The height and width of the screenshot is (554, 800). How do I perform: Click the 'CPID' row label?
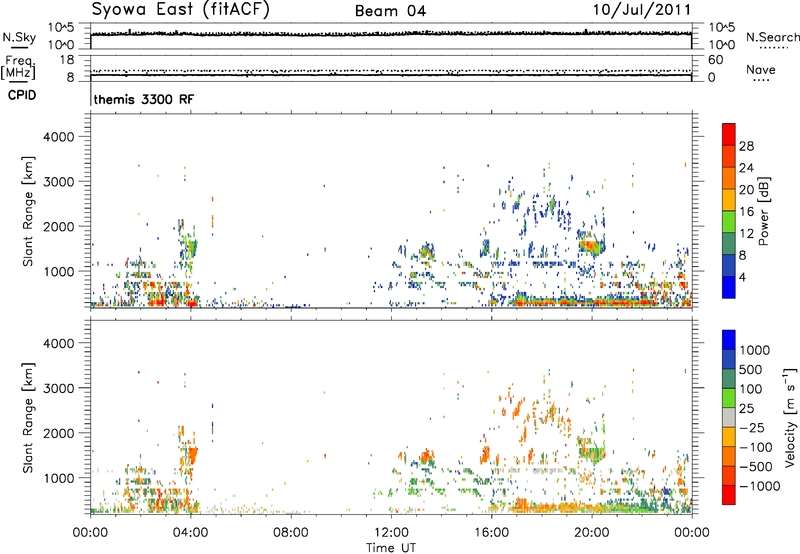22,95
